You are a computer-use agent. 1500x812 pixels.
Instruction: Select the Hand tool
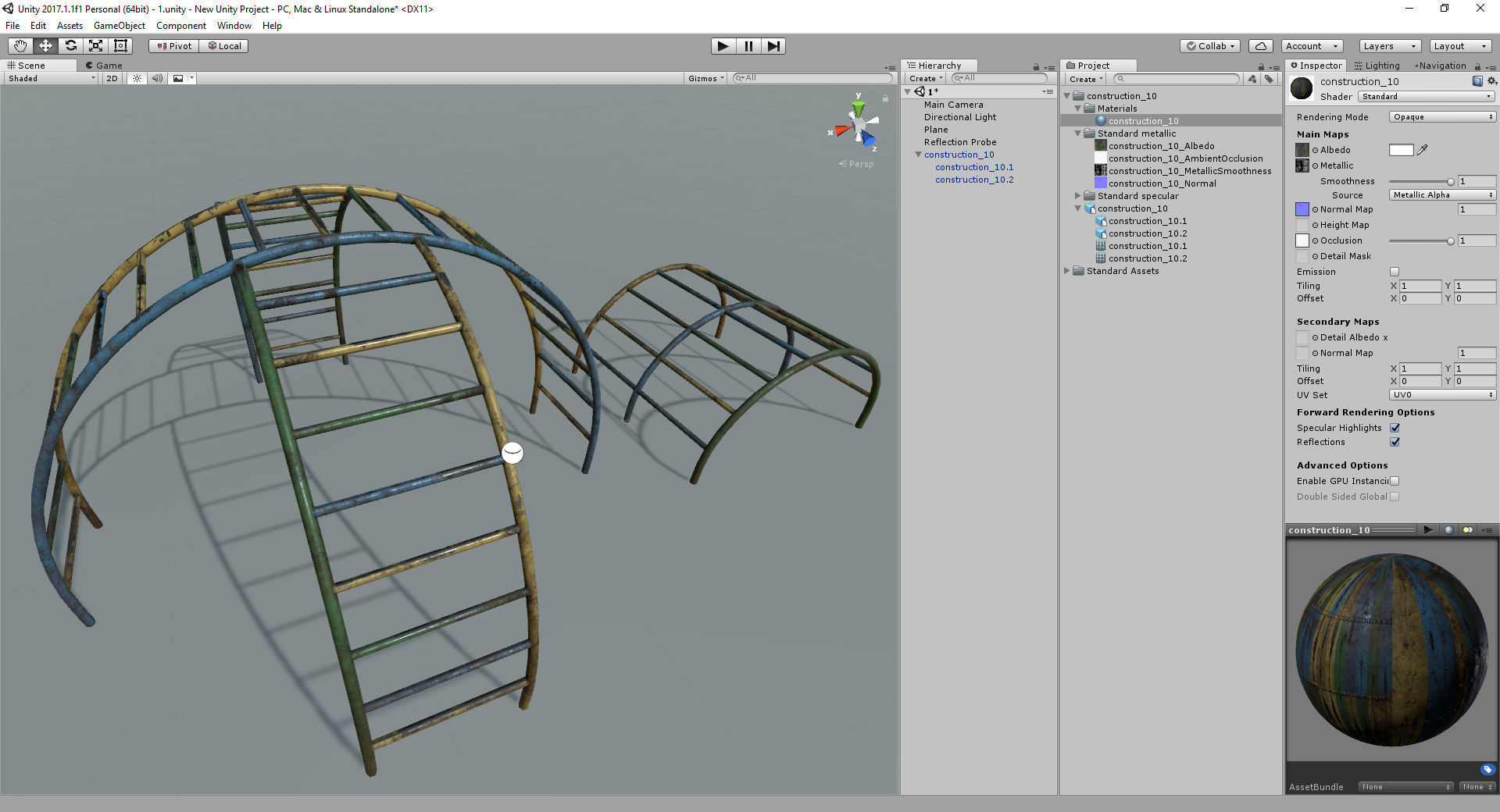pos(20,46)
